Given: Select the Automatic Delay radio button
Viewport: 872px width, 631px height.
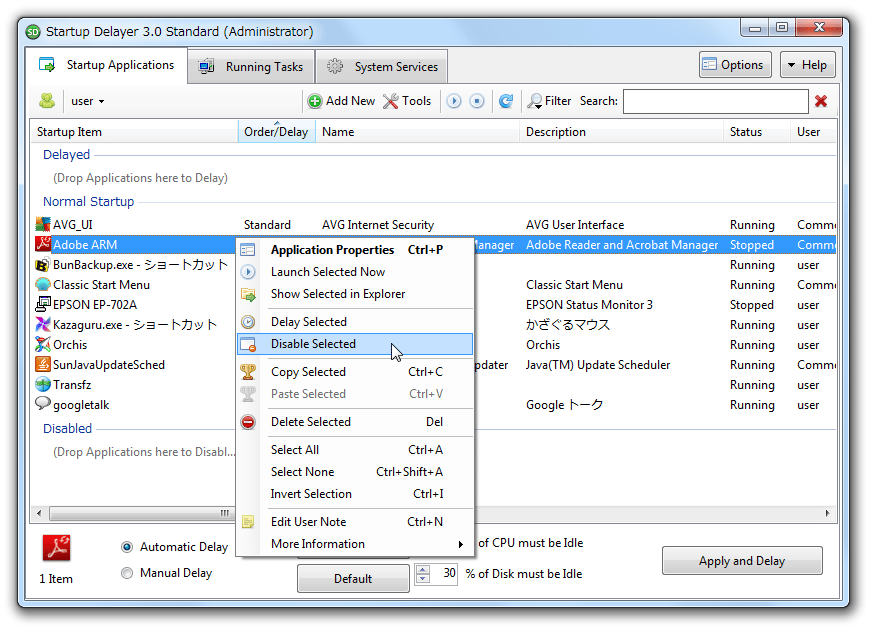Looking at the screenshot, I should point(127,547).
